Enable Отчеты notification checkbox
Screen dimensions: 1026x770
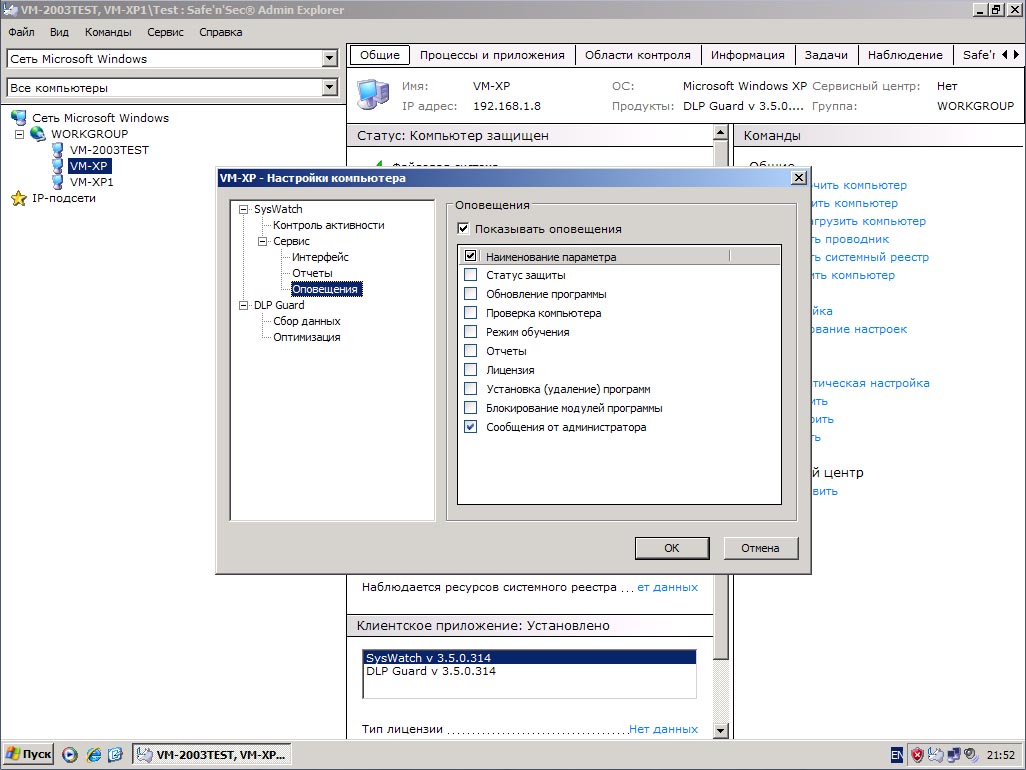[x=470, y=350]
